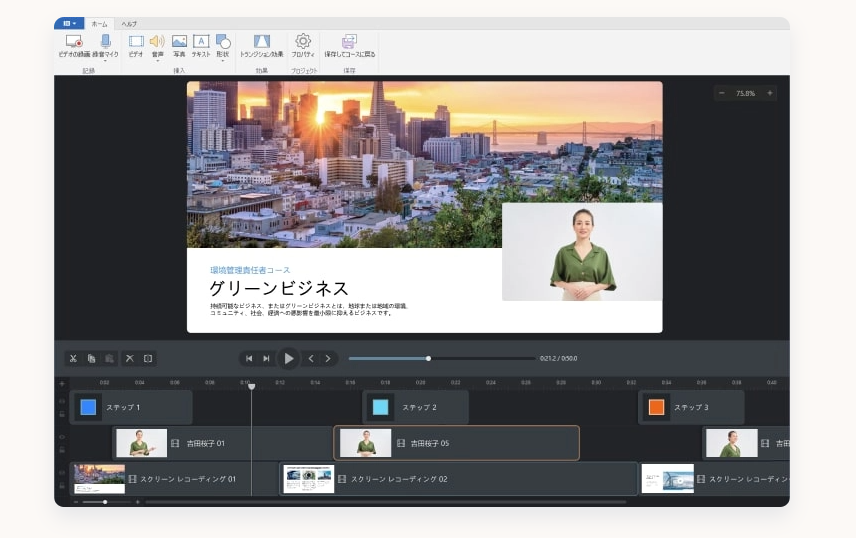856x538 pixels.
Task: Open the 形状 shapes dropdown
Action: [x=222, y=60]
